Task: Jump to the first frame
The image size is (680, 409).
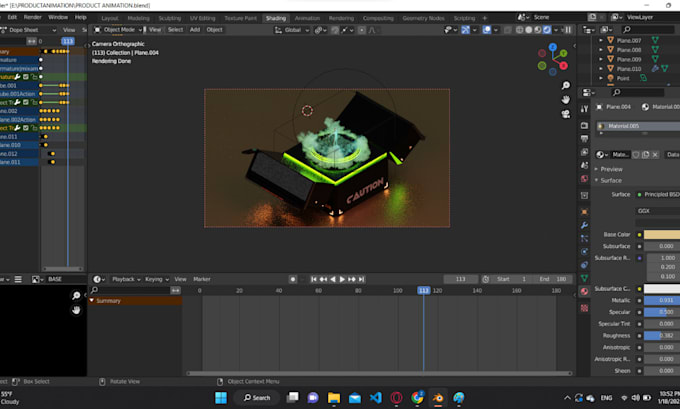Action: (x=314, y=279)
